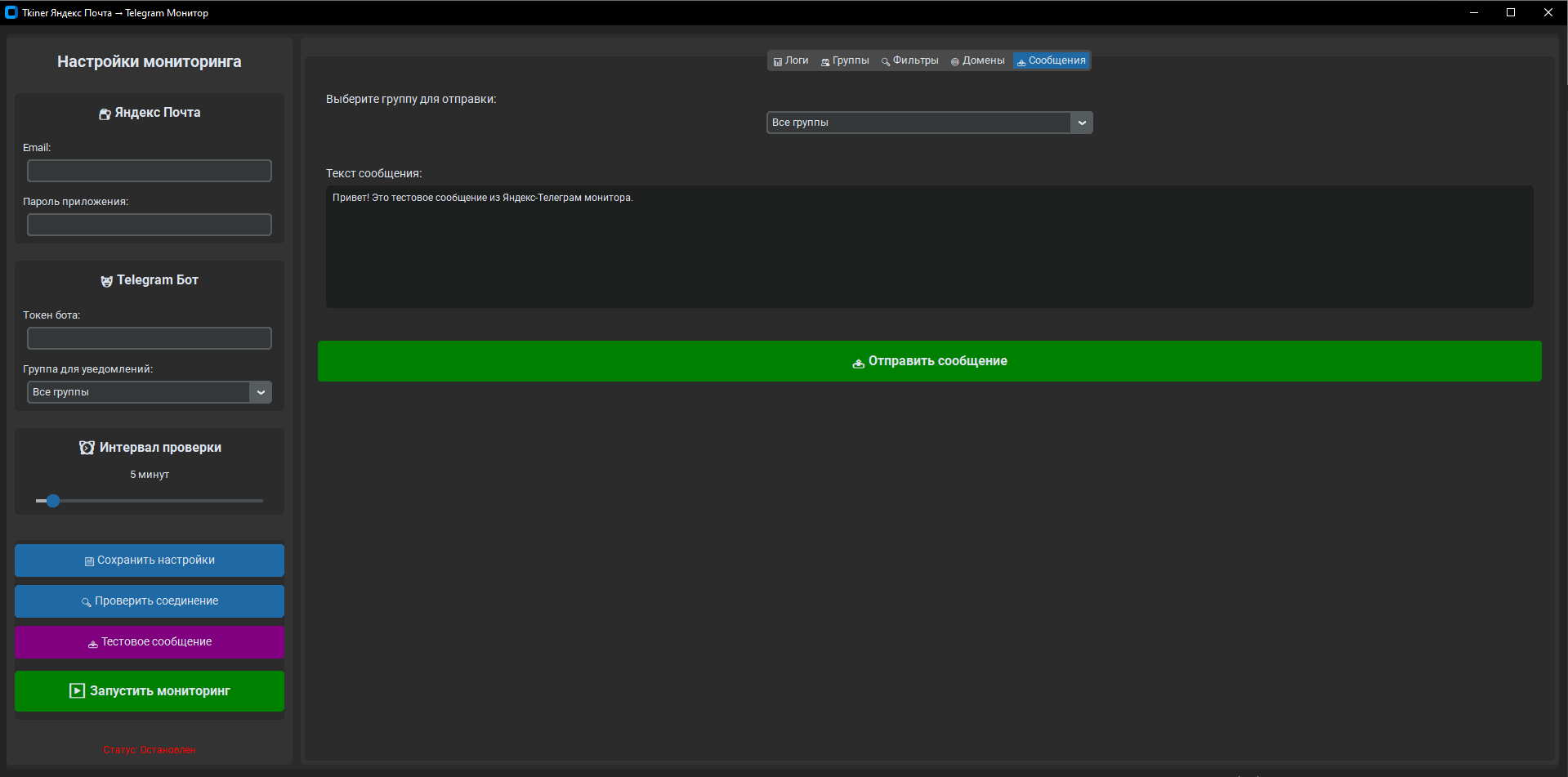Switch to the Группы tab

[845, 61]
